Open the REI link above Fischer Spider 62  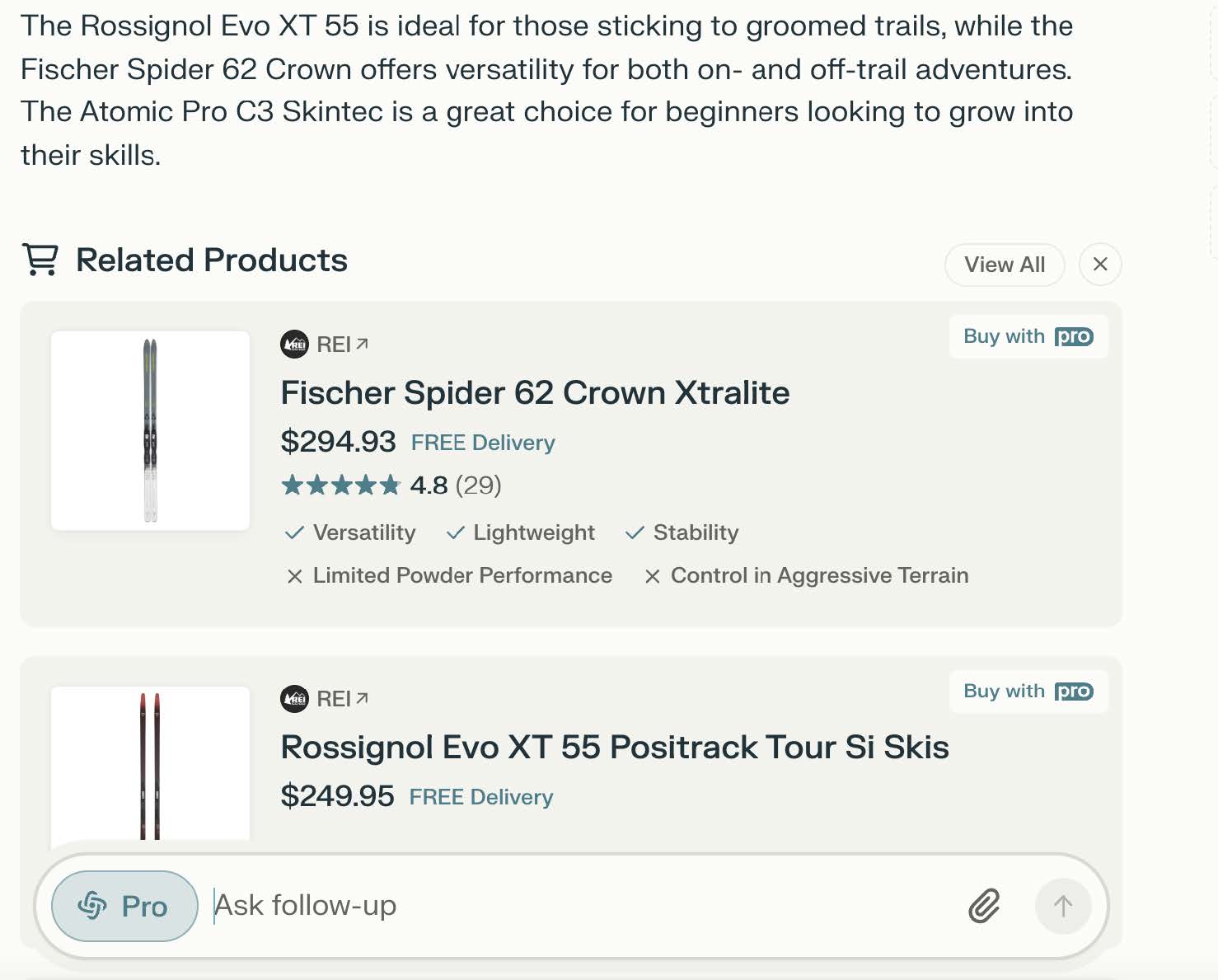pos(342,345)
